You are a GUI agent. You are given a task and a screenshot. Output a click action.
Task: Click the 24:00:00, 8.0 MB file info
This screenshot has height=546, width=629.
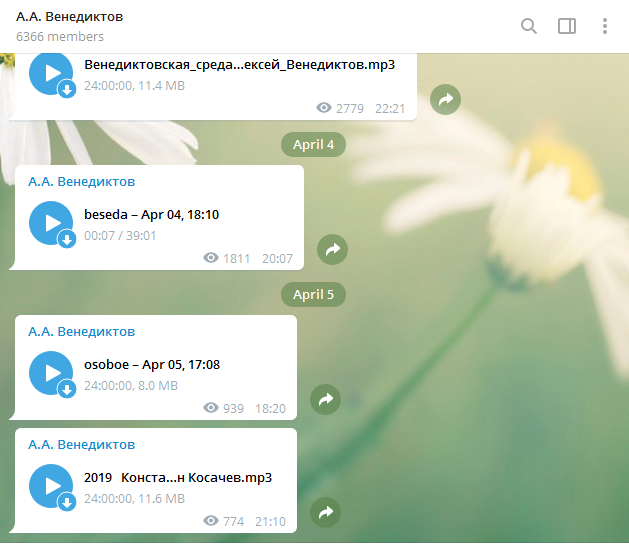click(131, 386)
